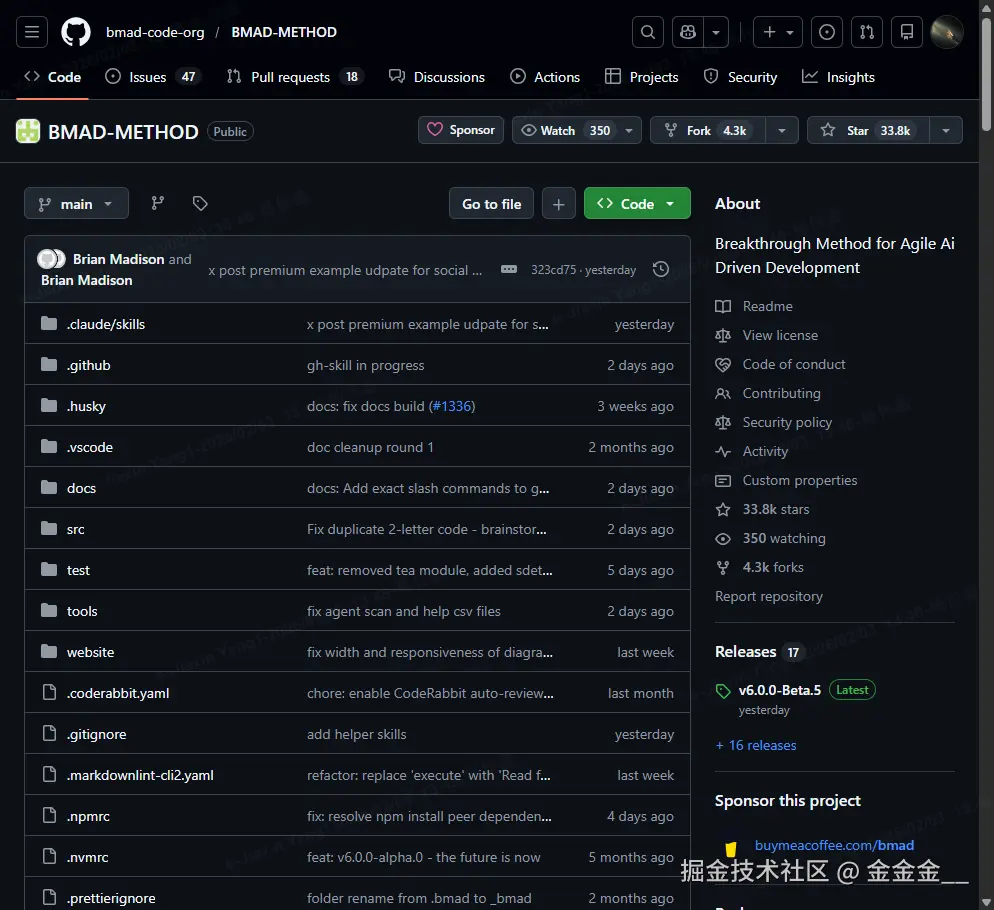Click Report repository

[769, 597]
